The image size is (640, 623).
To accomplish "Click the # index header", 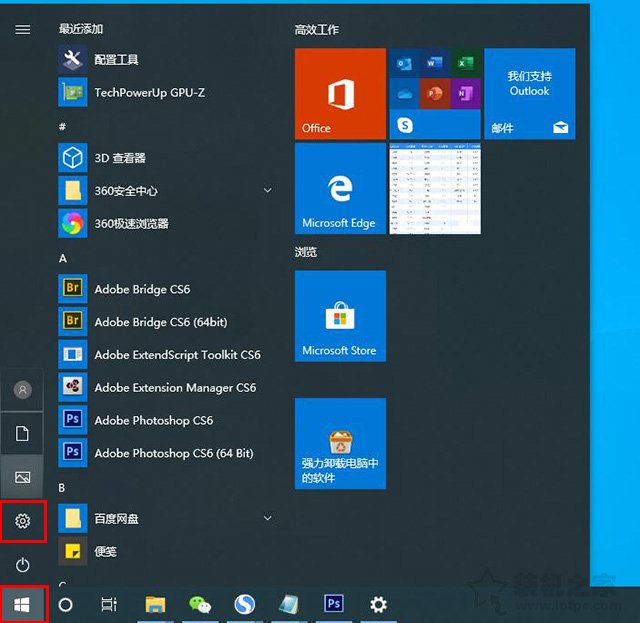I will (62, 127).
